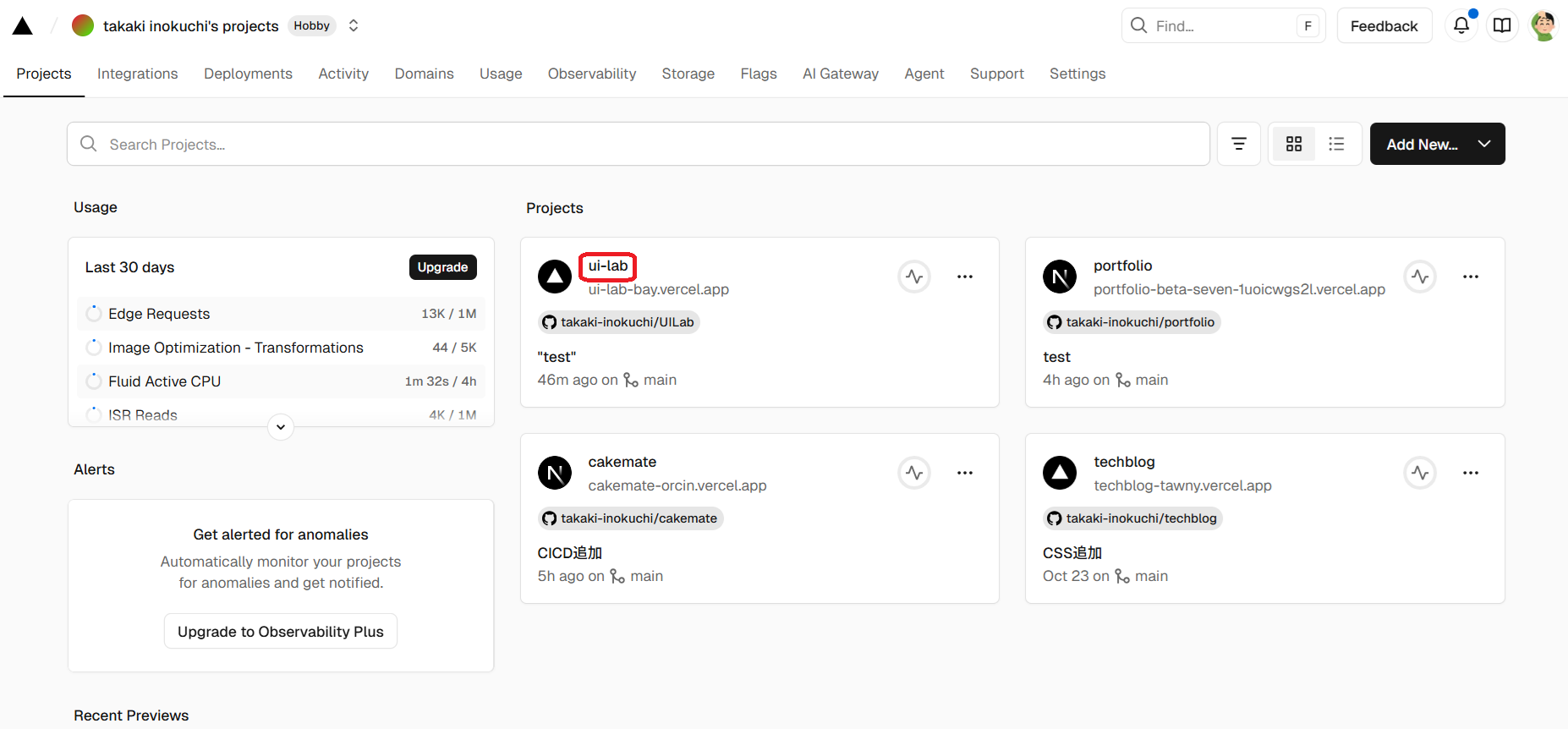Click the Hobby plan badge
This screenshot has height=729, width=1568.
click(311, 26)
